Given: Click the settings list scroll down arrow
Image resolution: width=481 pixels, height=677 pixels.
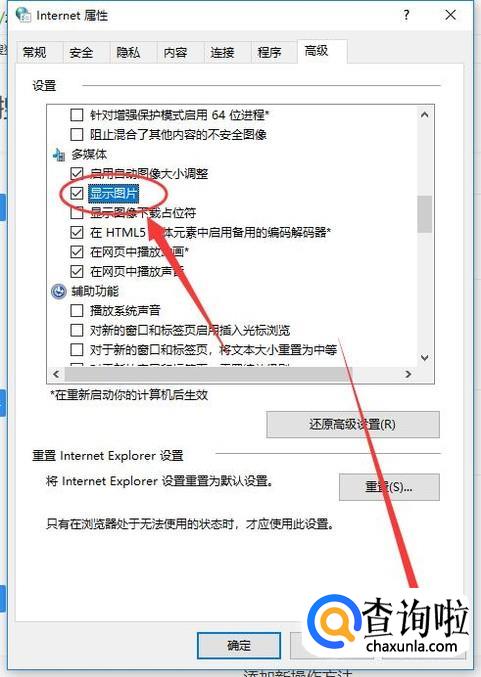Looking at the screenshot, I should point(424,357).
